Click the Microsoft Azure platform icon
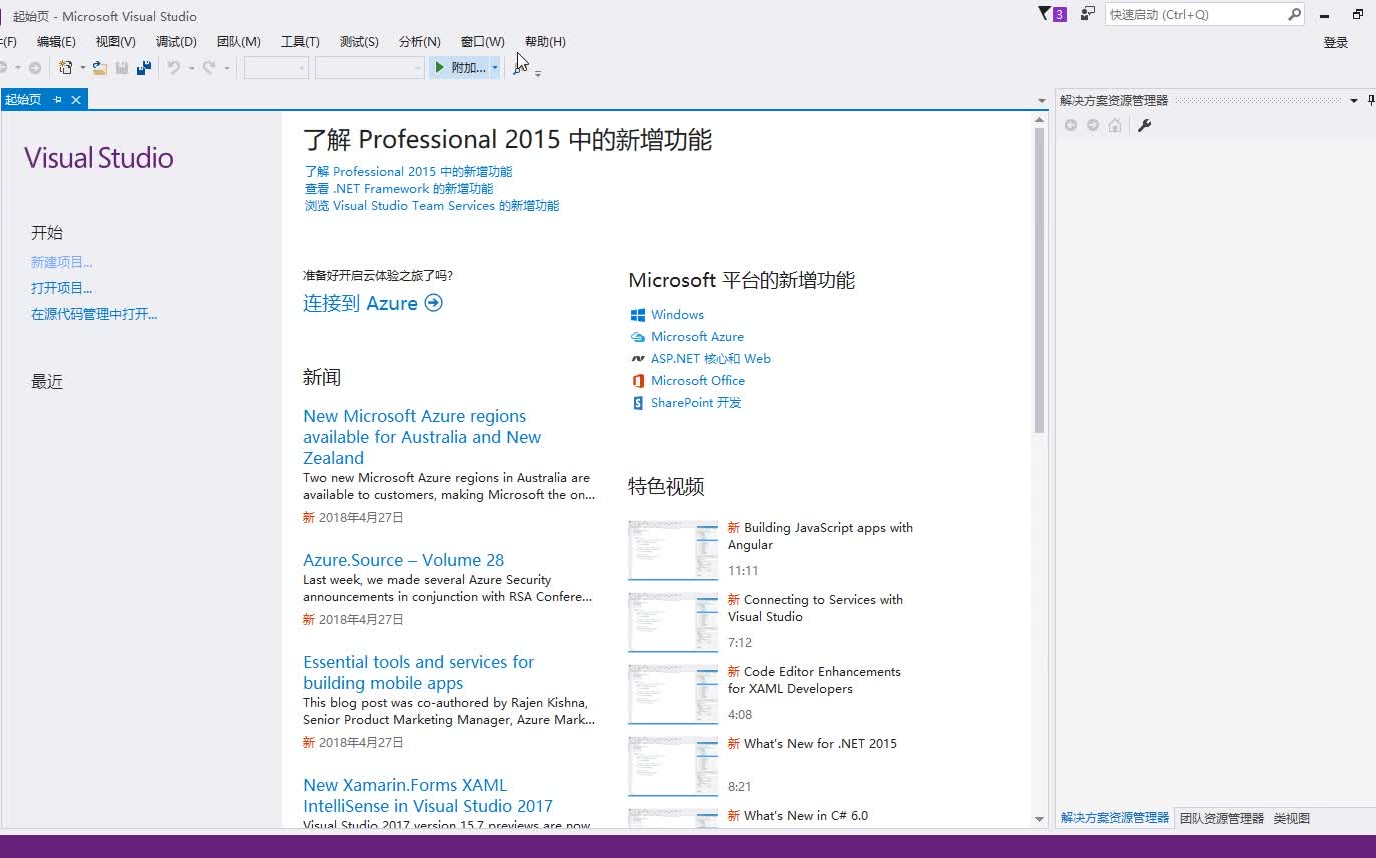1376x858 pixels. pos(637,337)
